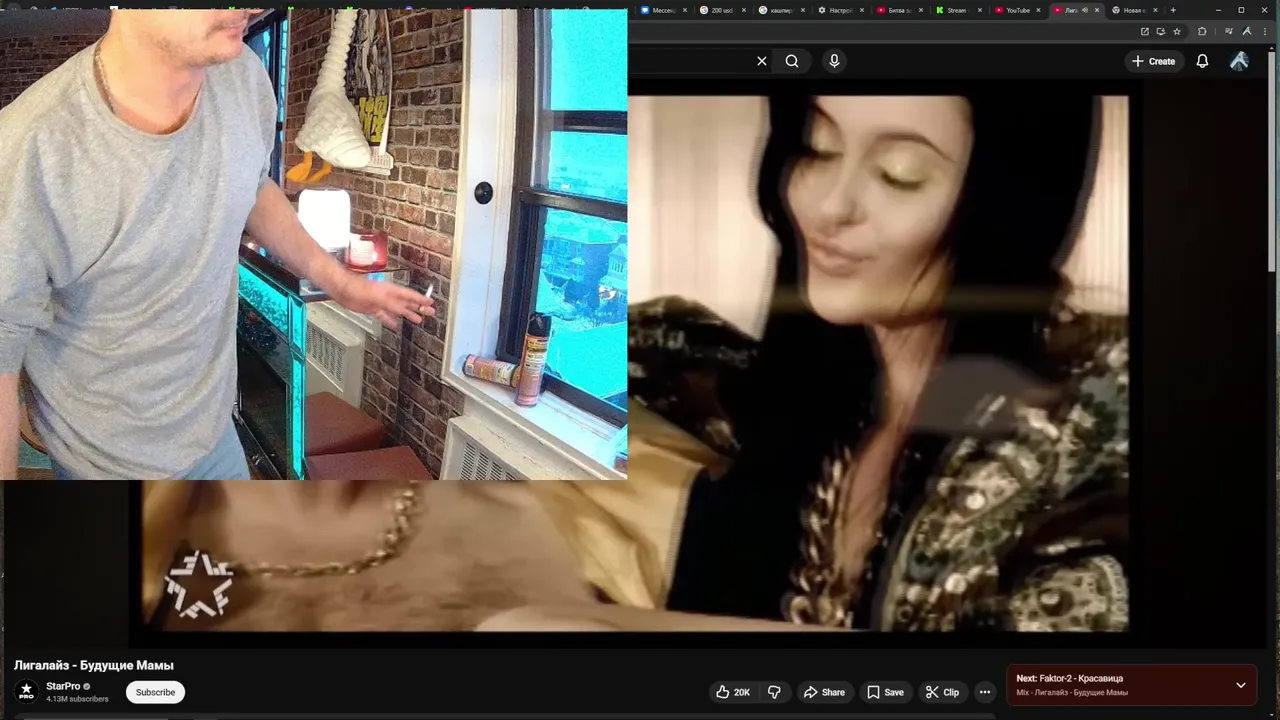Share the video
This screenshot has height=720, width=1280.
point(824,692)
